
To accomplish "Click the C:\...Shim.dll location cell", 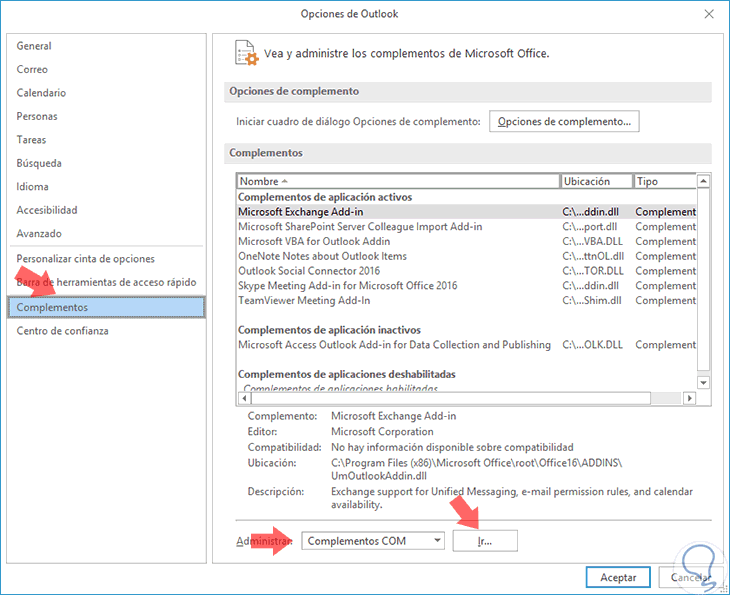I will [x=591, y=300].
